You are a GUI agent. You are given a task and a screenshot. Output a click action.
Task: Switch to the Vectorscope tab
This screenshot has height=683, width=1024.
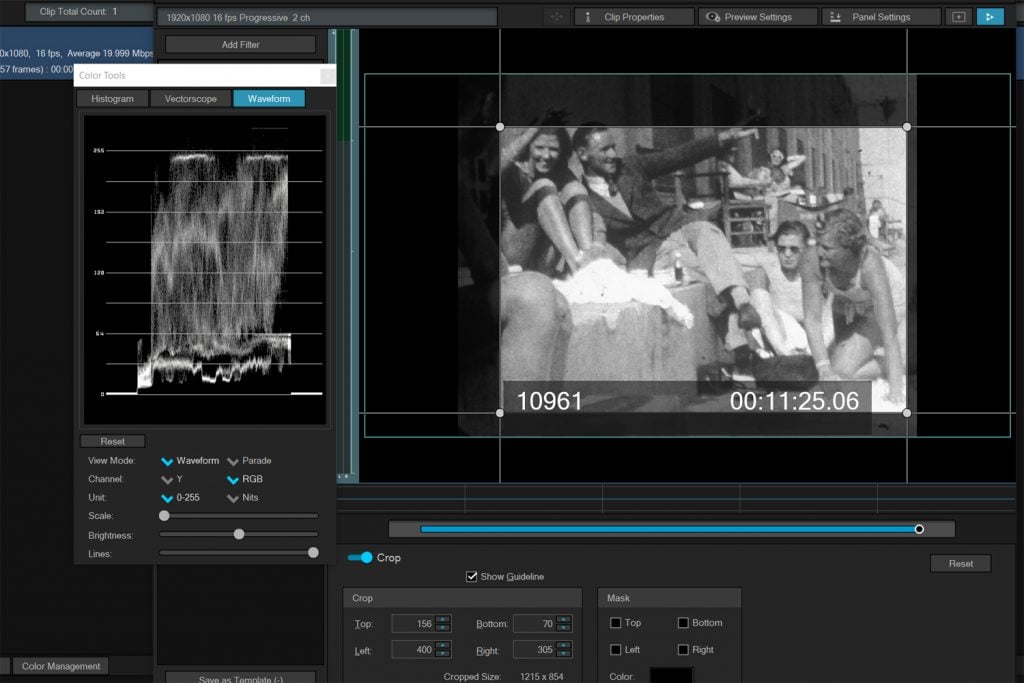[190, 99]
